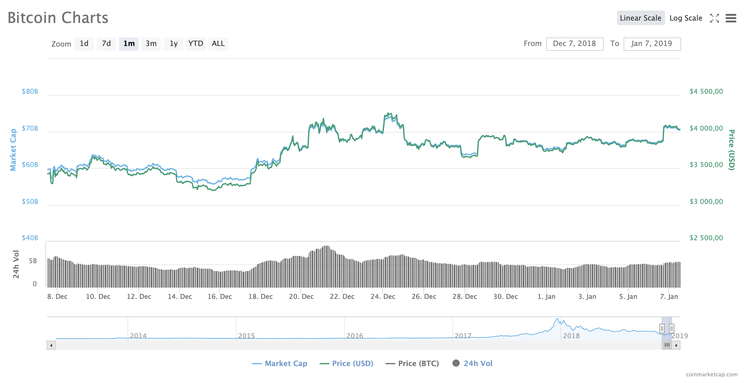Click the Price (USD) axis title
The height and width of the screenshot is (383, 750).
pyautogui.click(x=731, y=150)
